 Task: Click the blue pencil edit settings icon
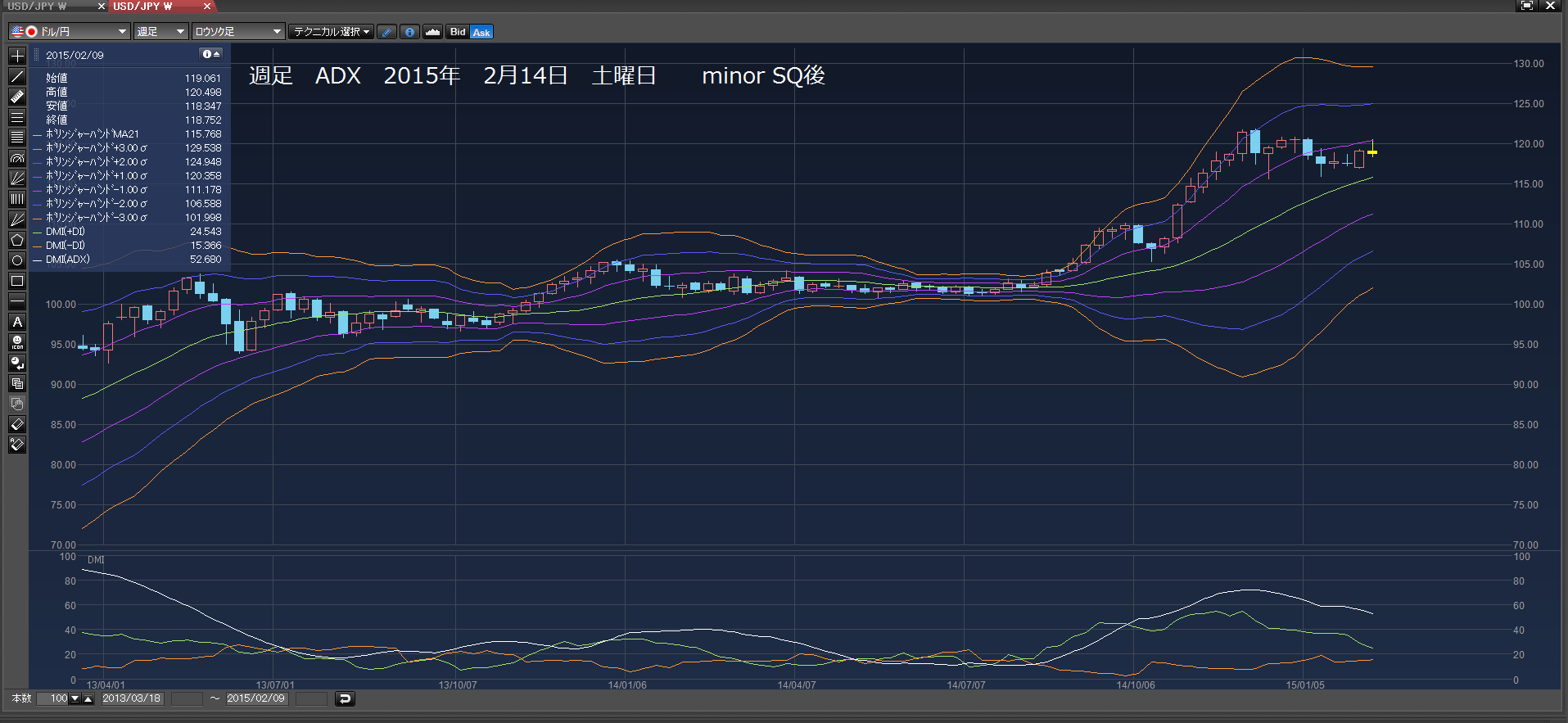(387, 32)
